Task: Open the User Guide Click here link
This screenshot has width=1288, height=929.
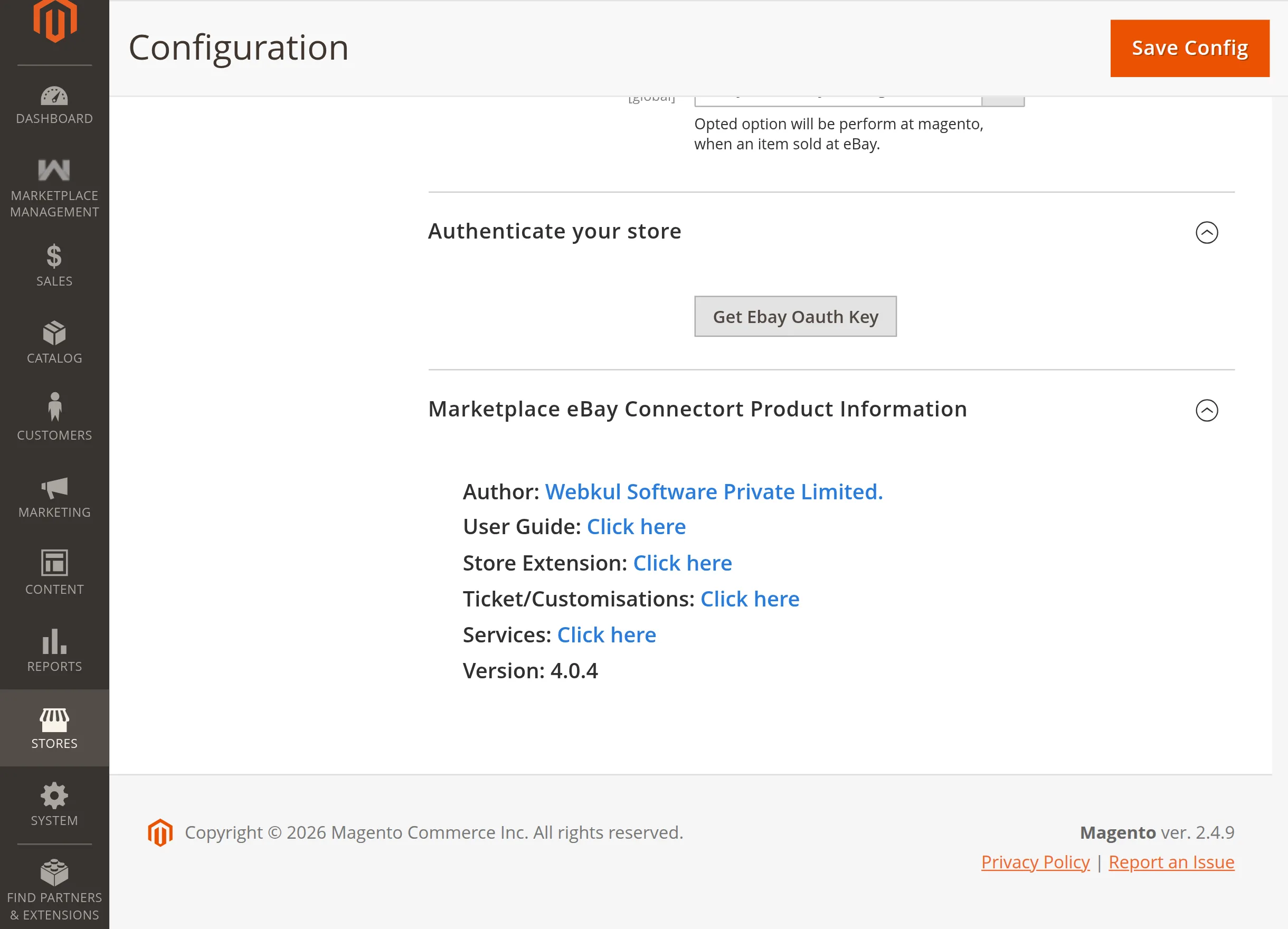Action: pyautogui.click(x=636, y=527)
